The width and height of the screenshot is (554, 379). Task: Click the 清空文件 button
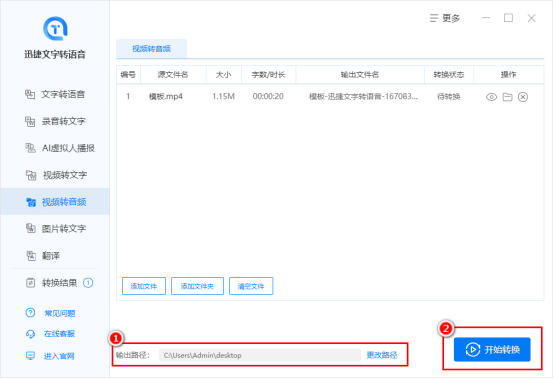(x=251, y=286)
